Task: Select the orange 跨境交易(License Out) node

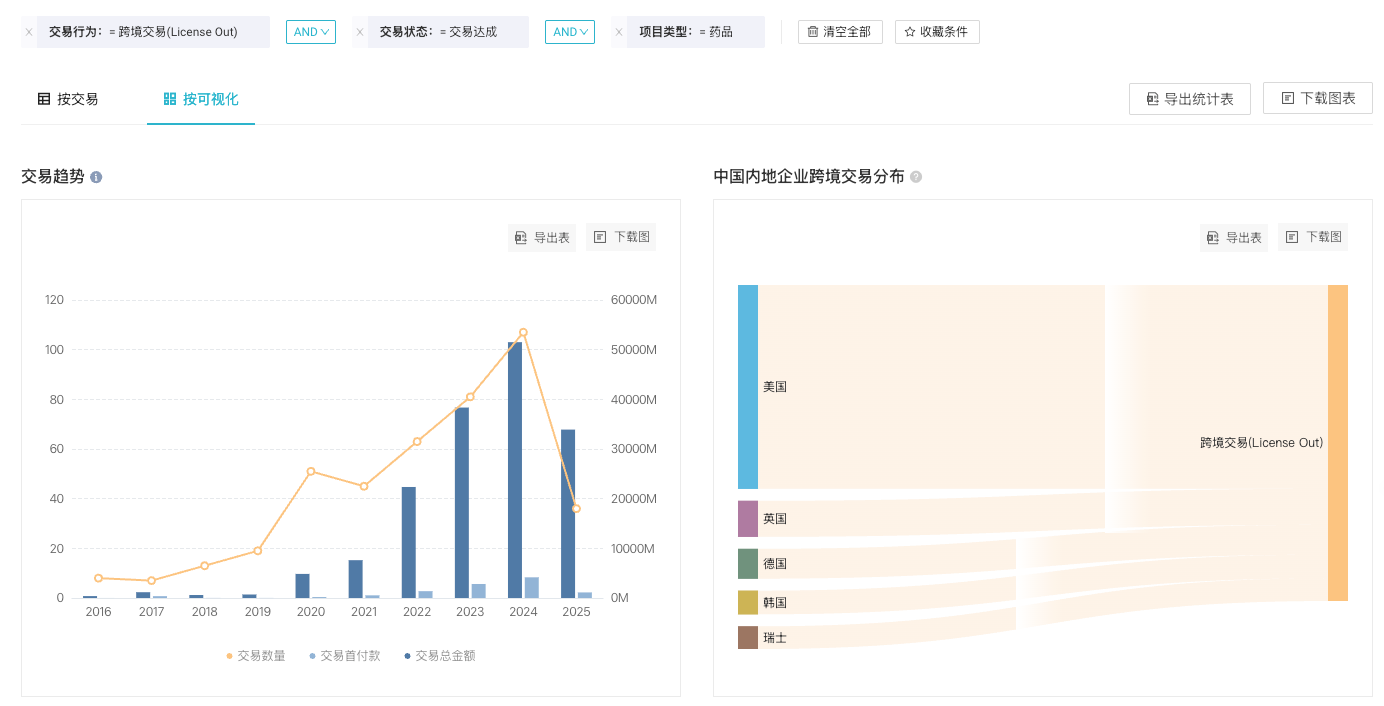Action: [1338, 443]
